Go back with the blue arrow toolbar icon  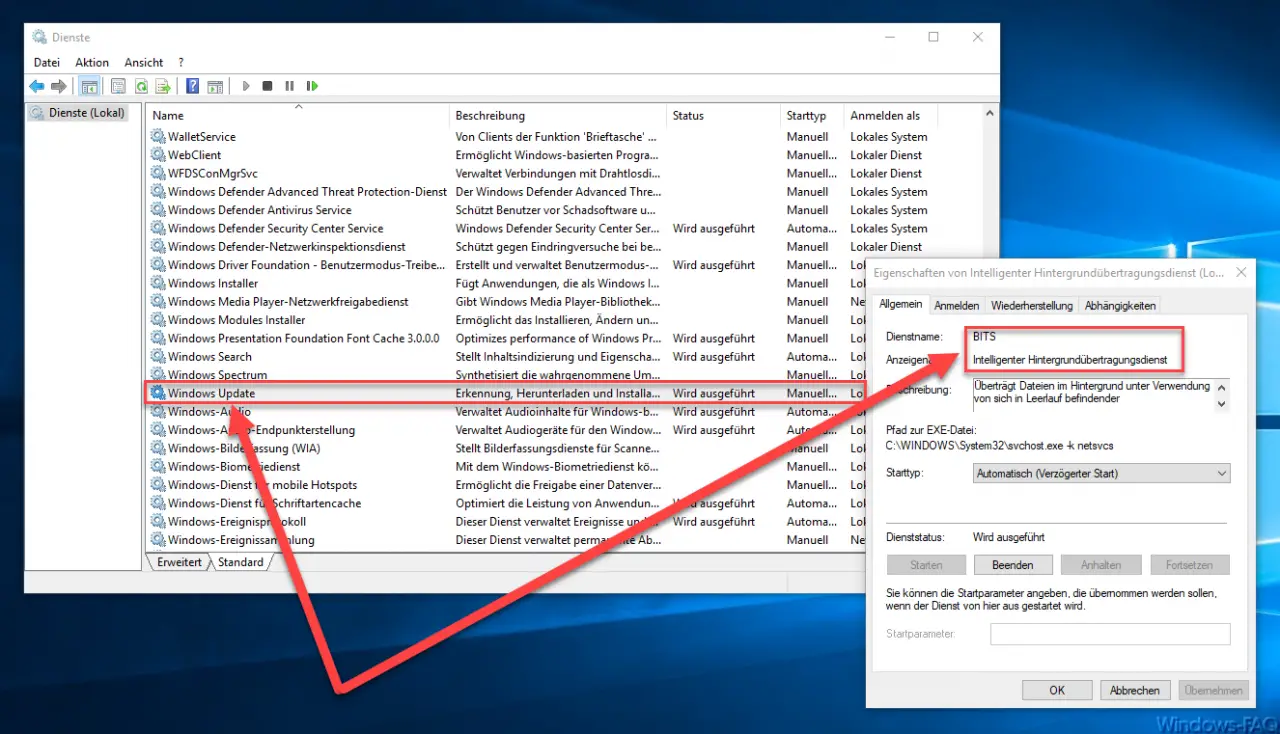(37, 87)
